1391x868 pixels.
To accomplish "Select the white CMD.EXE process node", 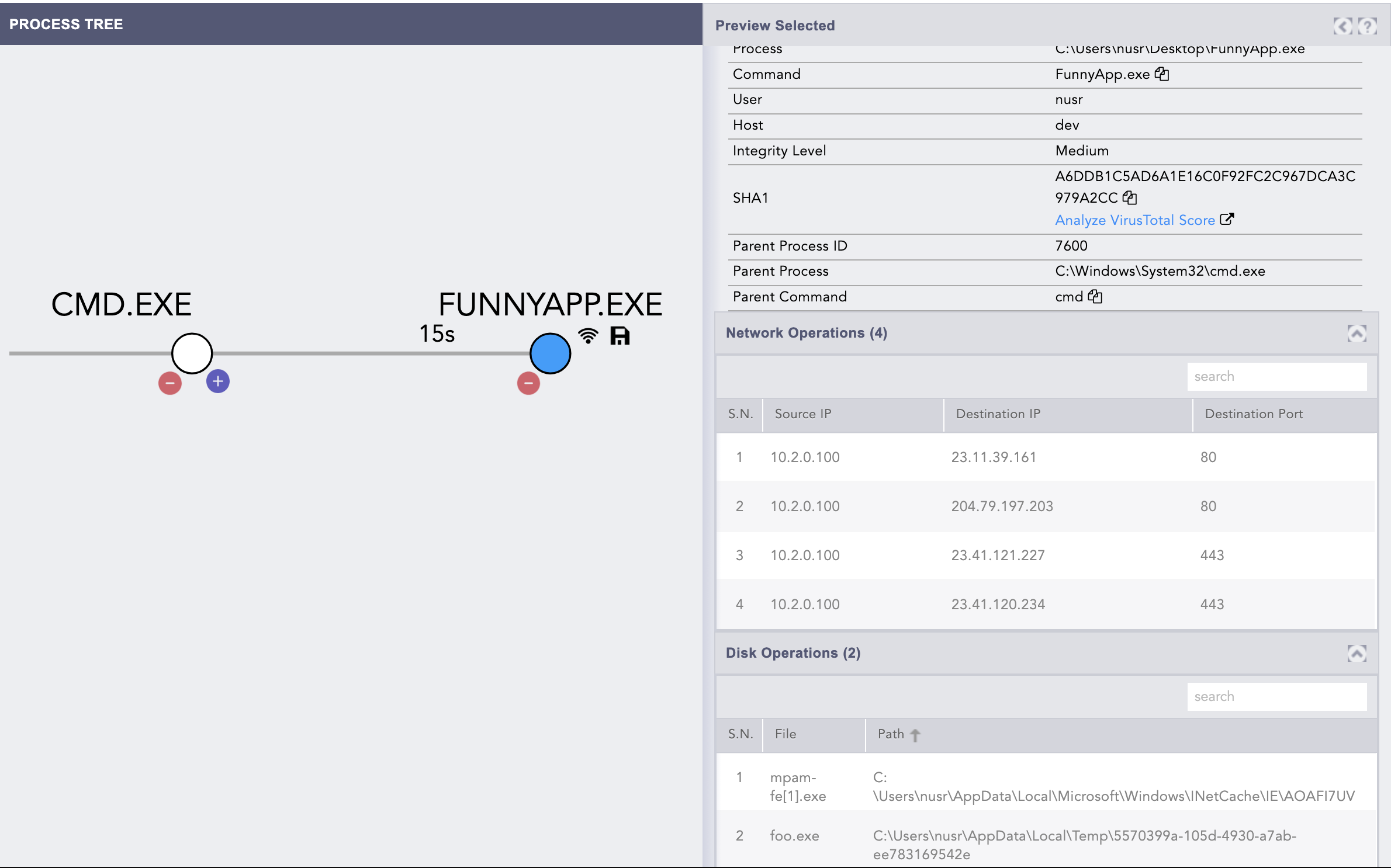I will tap(192, 353).
